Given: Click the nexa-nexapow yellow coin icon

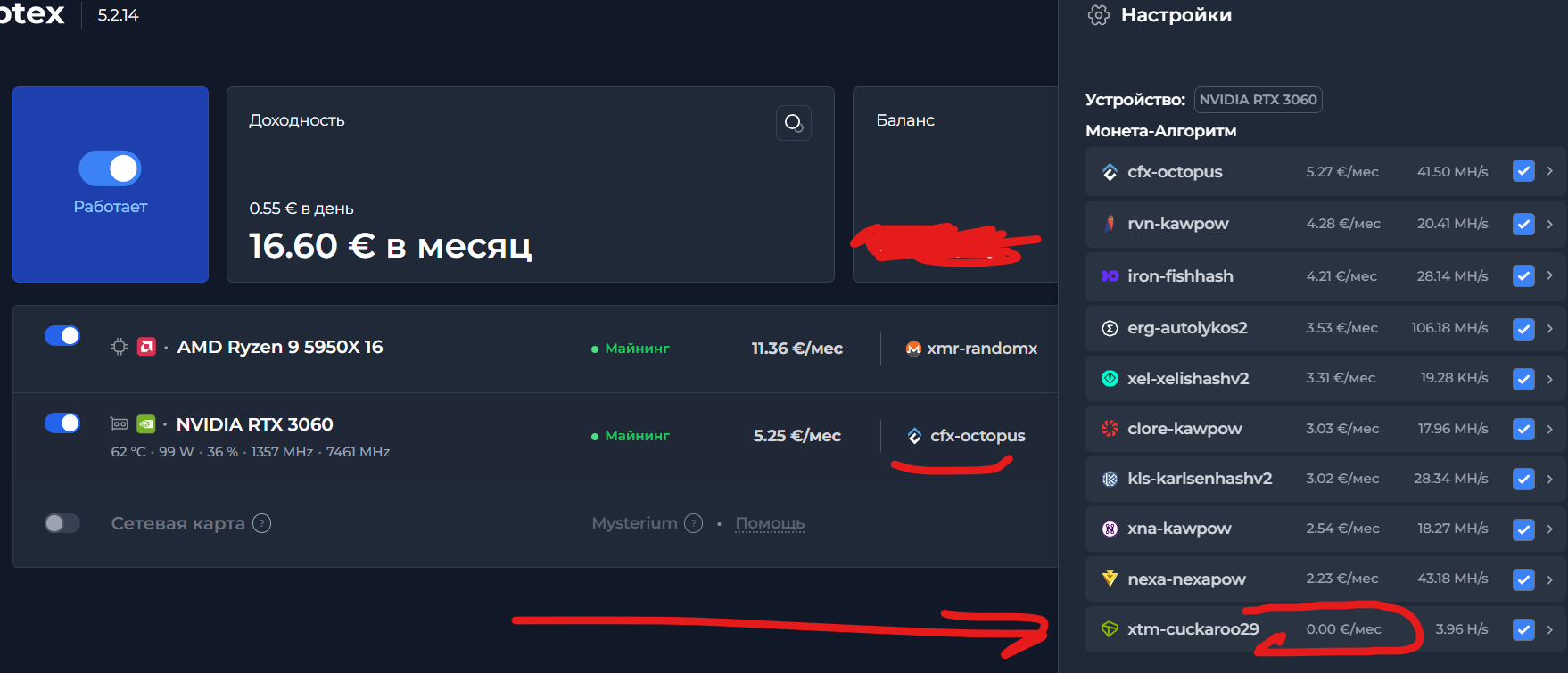Looking at the screenshot, I should (x=1110, y=579).
